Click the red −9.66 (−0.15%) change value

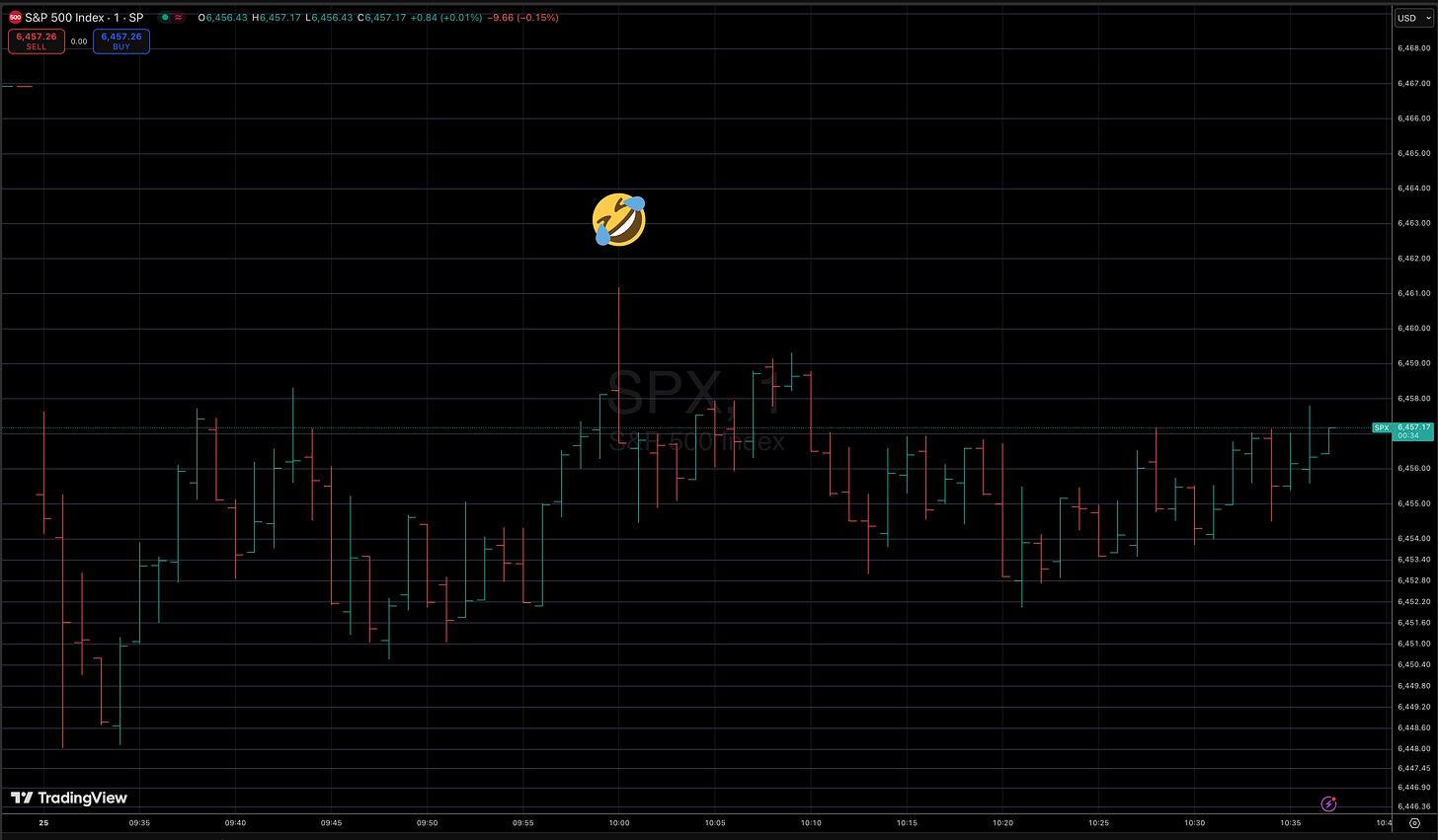coord(522,18)
